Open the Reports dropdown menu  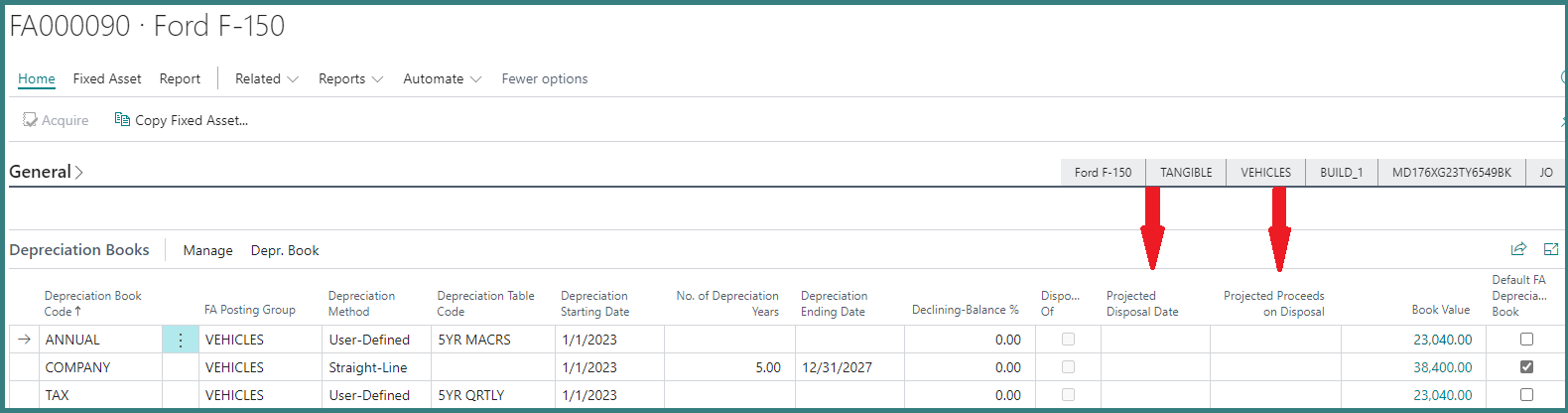point(350,78)
